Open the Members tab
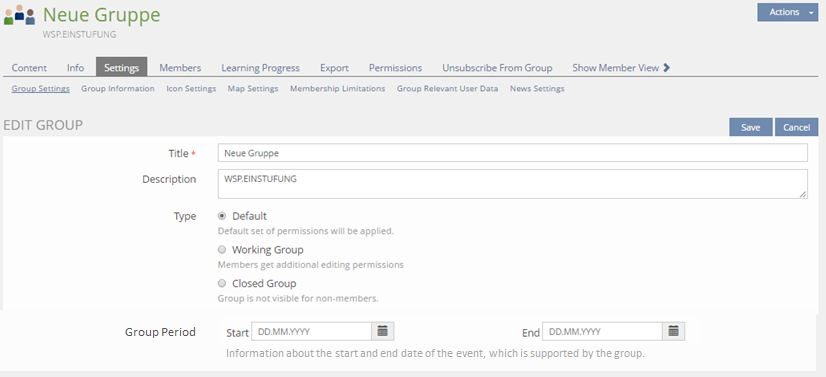 180,67
